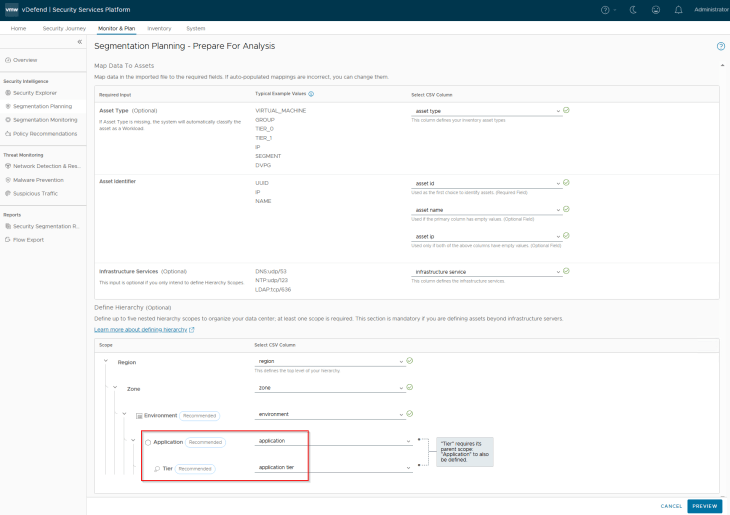Open the notifications bell in header
Screen dimensions: 730x515
pos(679,9)
